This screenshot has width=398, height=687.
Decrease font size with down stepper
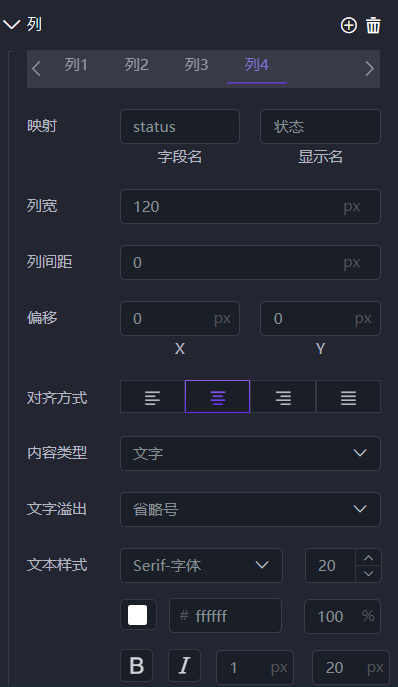click(369, 574)
